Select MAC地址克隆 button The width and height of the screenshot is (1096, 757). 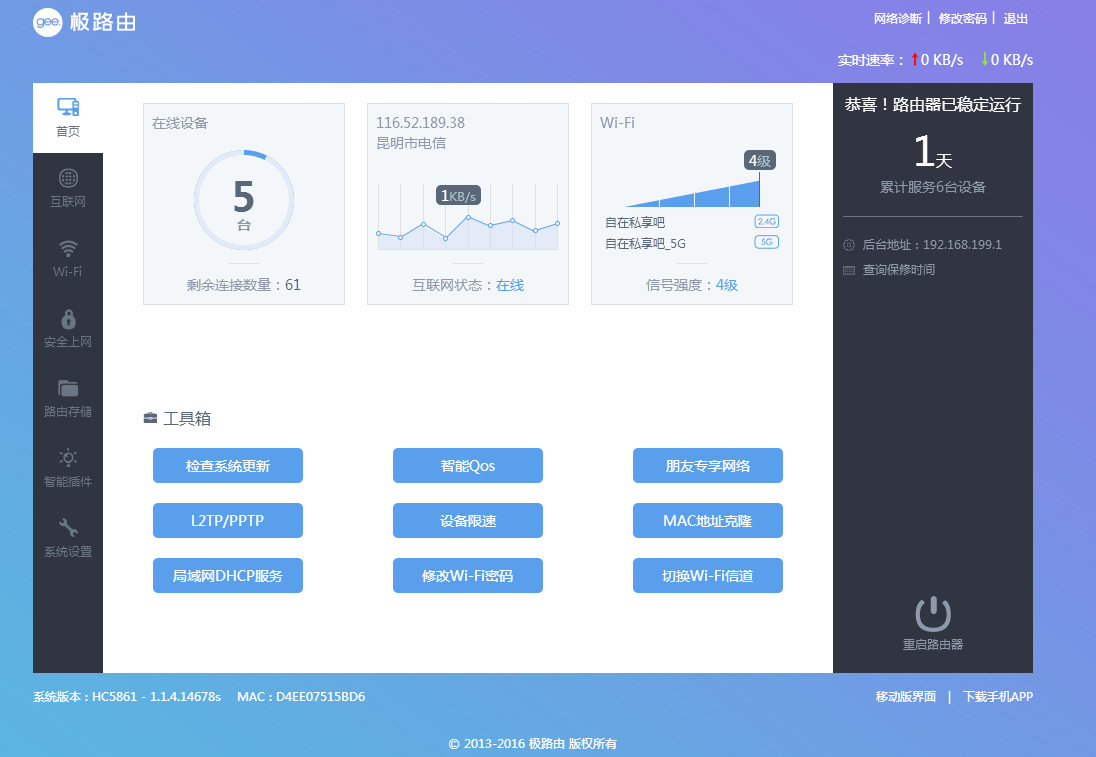coord(708,521)
